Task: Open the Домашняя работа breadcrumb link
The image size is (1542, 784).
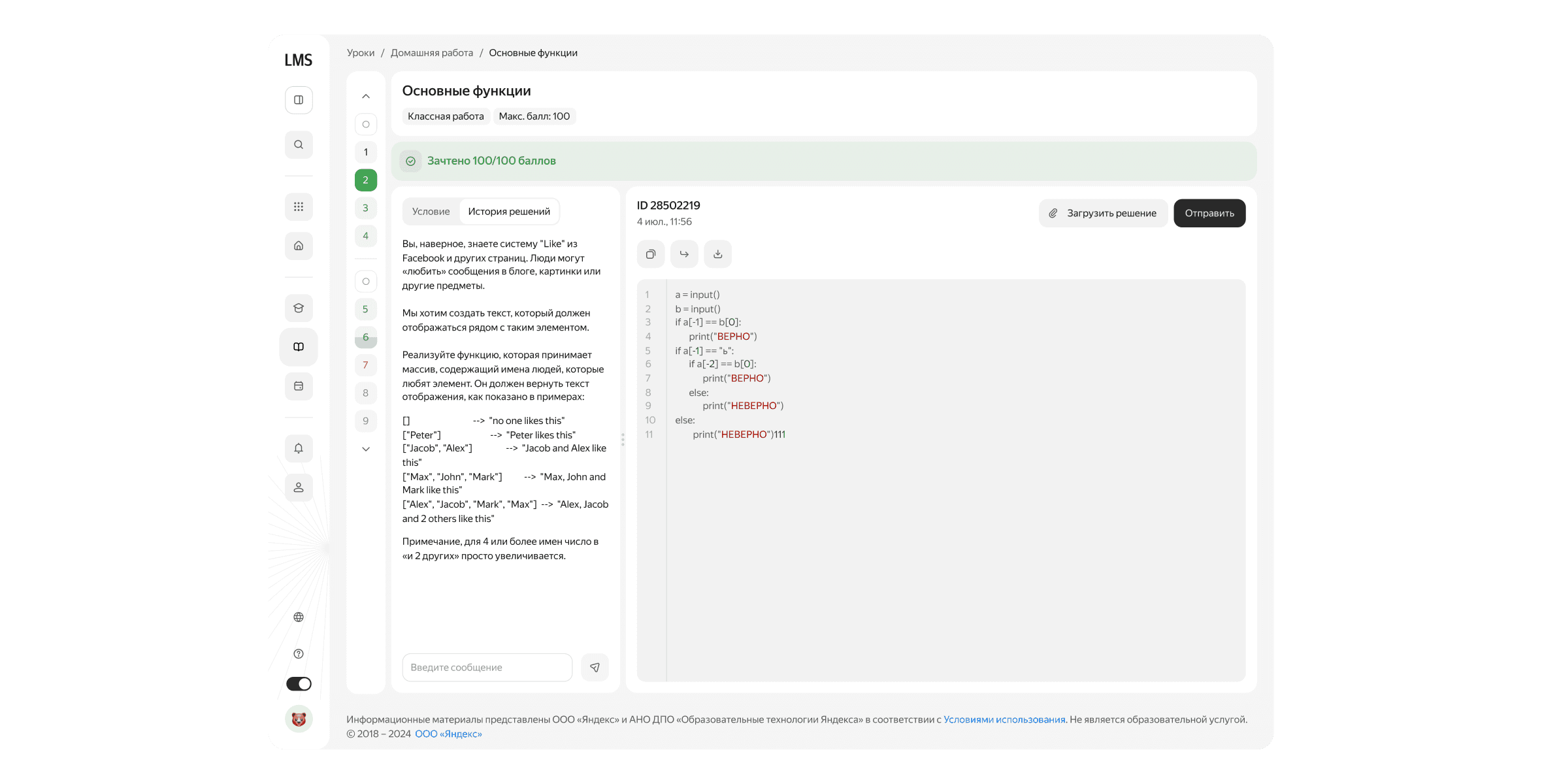Action: [432, 53]
